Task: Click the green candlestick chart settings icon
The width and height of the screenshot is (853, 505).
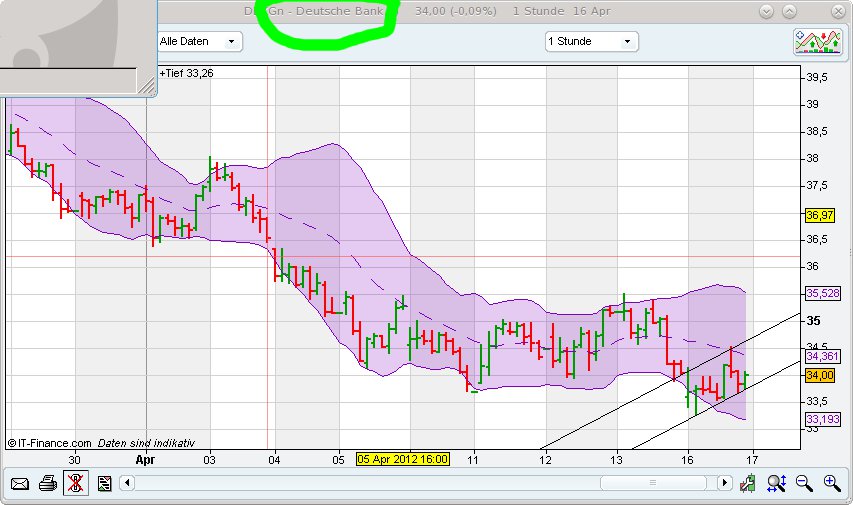Action: (x=747, y=483)
